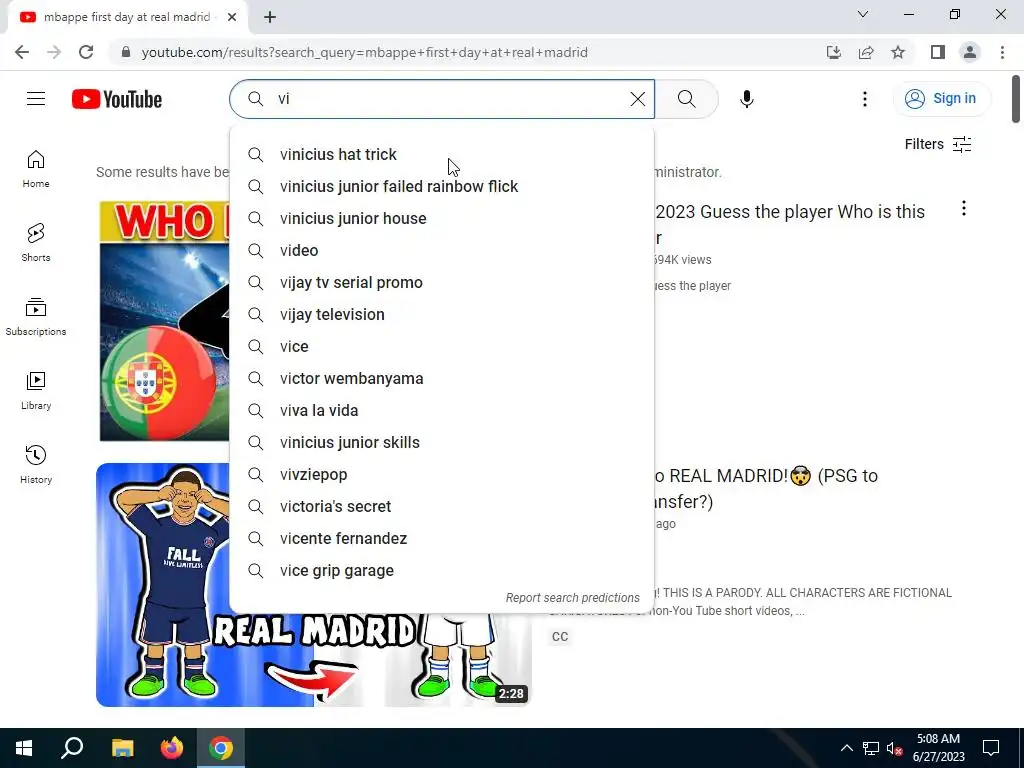Open the taskbar clock and date
The width and height of the screenshot is (1024, 768).
pos(938,748)
